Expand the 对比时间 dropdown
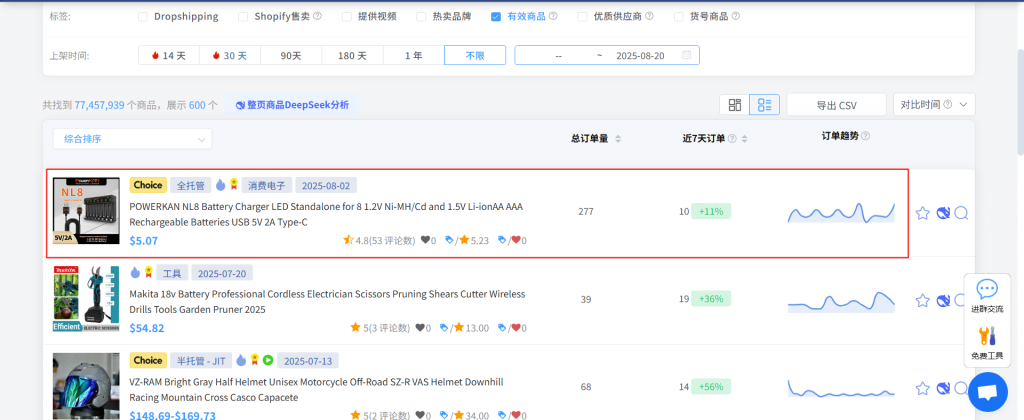This screenshot has width=1024, height=420. [934, 105]
